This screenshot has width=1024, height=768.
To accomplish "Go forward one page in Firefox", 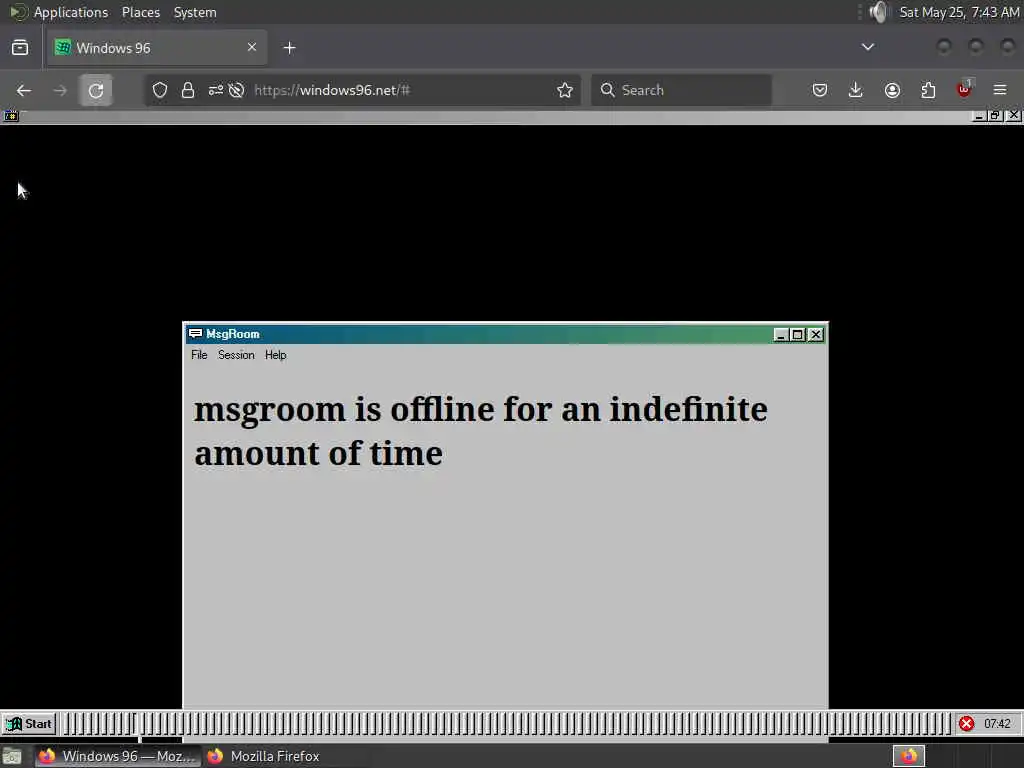I will pyautogui.click(x=60, y=90).
